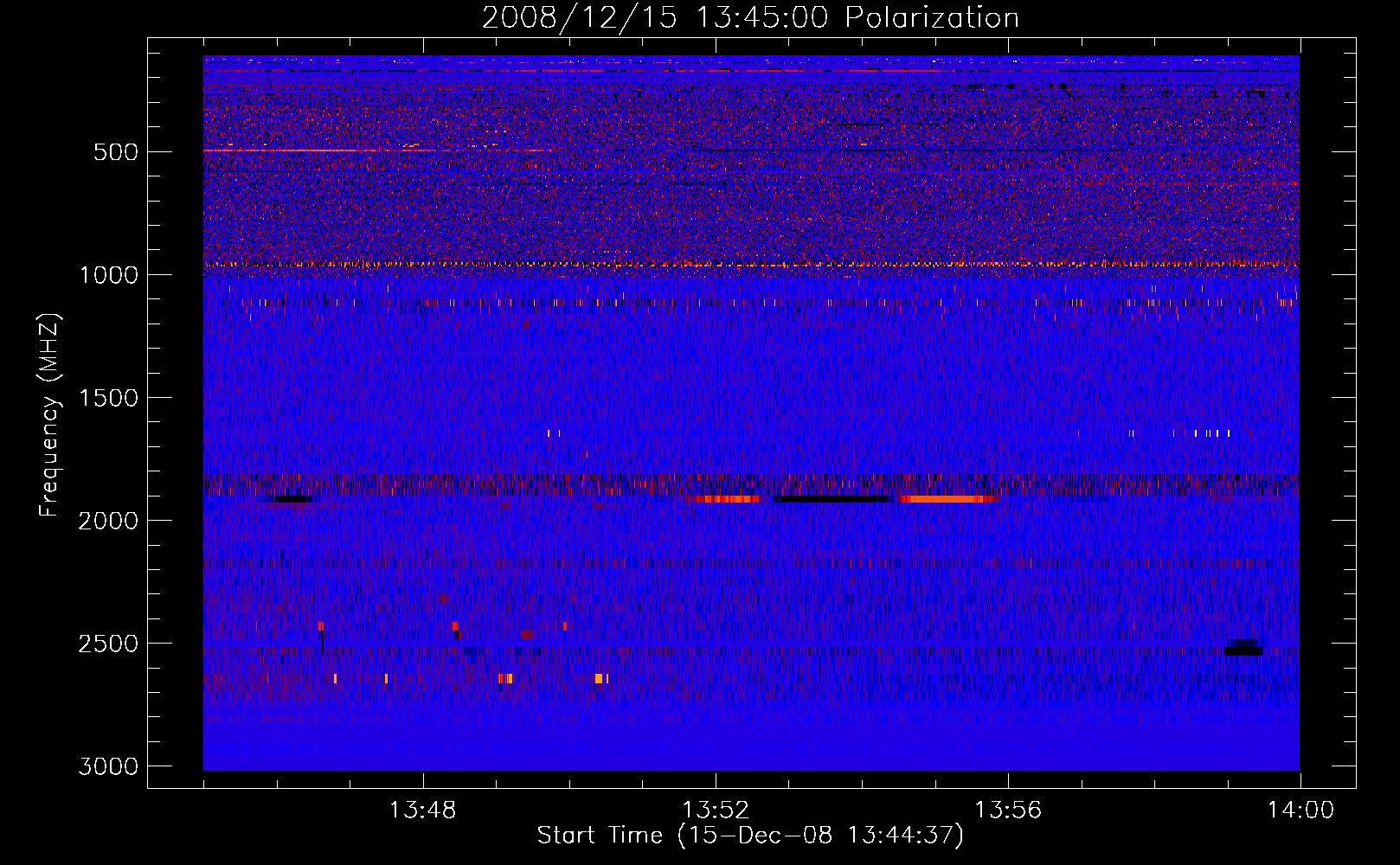Click the '13:52' time tick label
1400x865 pixels.
tap(716, 811)
